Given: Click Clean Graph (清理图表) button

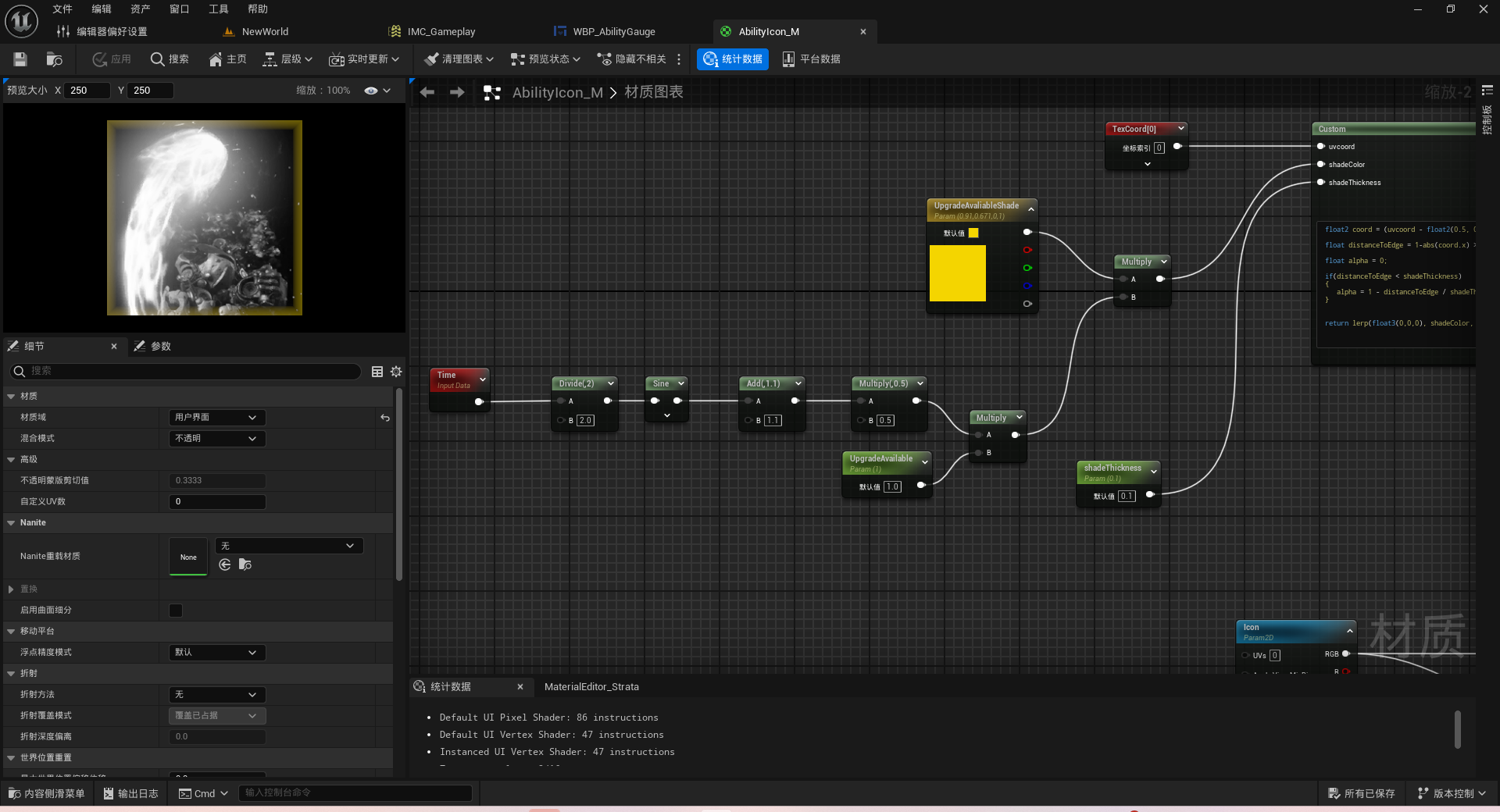Looking at the screenshot, I should [x=459, y=59].
